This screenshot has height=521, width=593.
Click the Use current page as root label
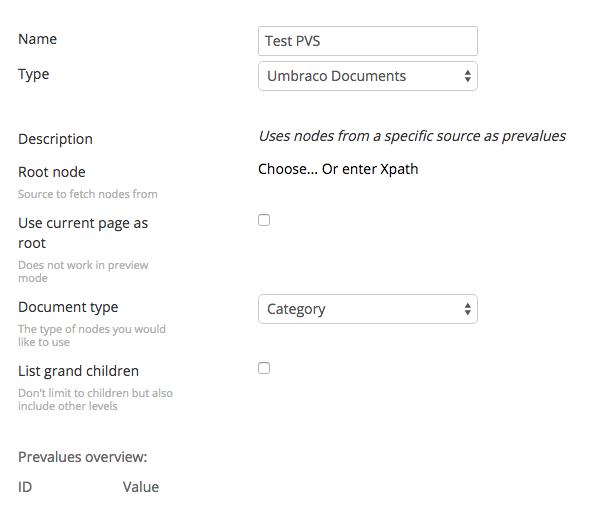point(83,233)
